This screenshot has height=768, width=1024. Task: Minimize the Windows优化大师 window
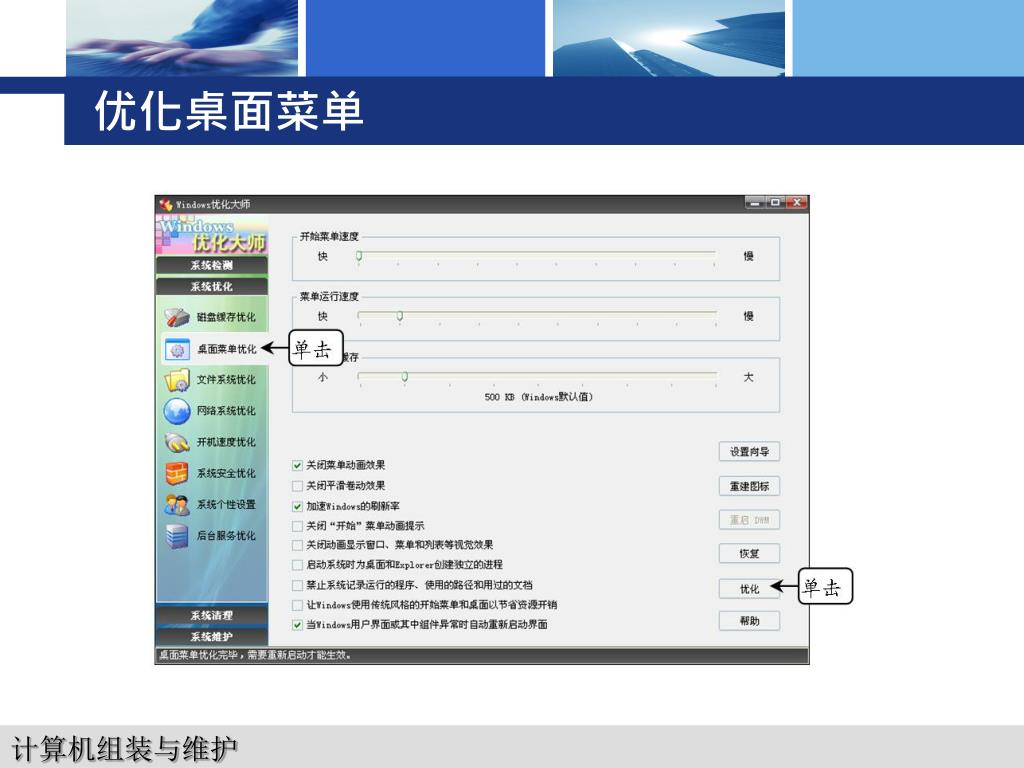pyautogui.click(x=756, y=203)
